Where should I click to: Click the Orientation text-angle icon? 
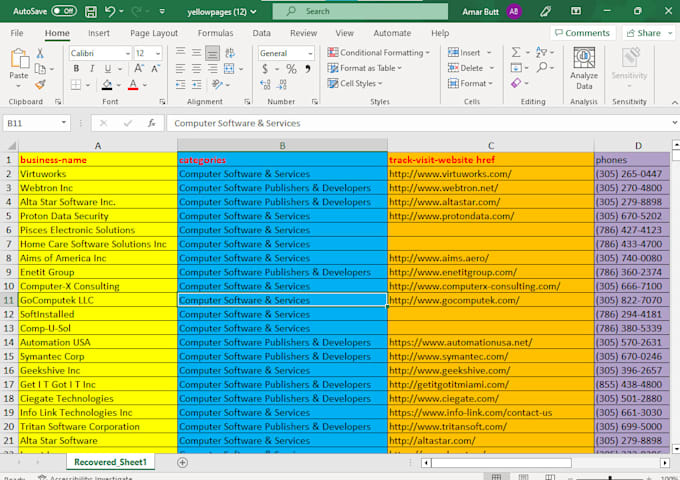[x=217, y=84]
